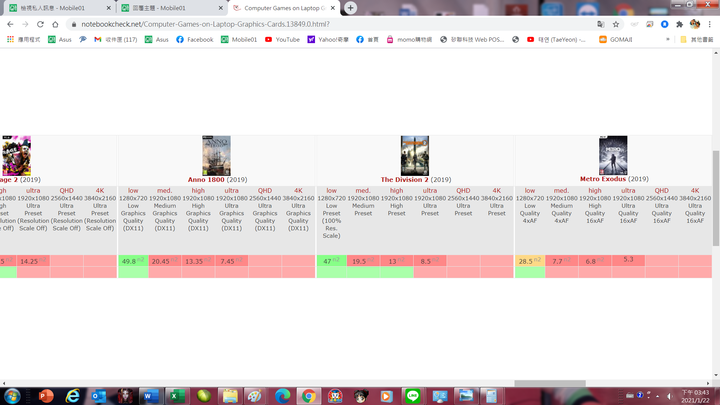720x405 pixels.
Task: Reload the notebookcheck page
Action: pyautogui.click(x=40, y=24)
